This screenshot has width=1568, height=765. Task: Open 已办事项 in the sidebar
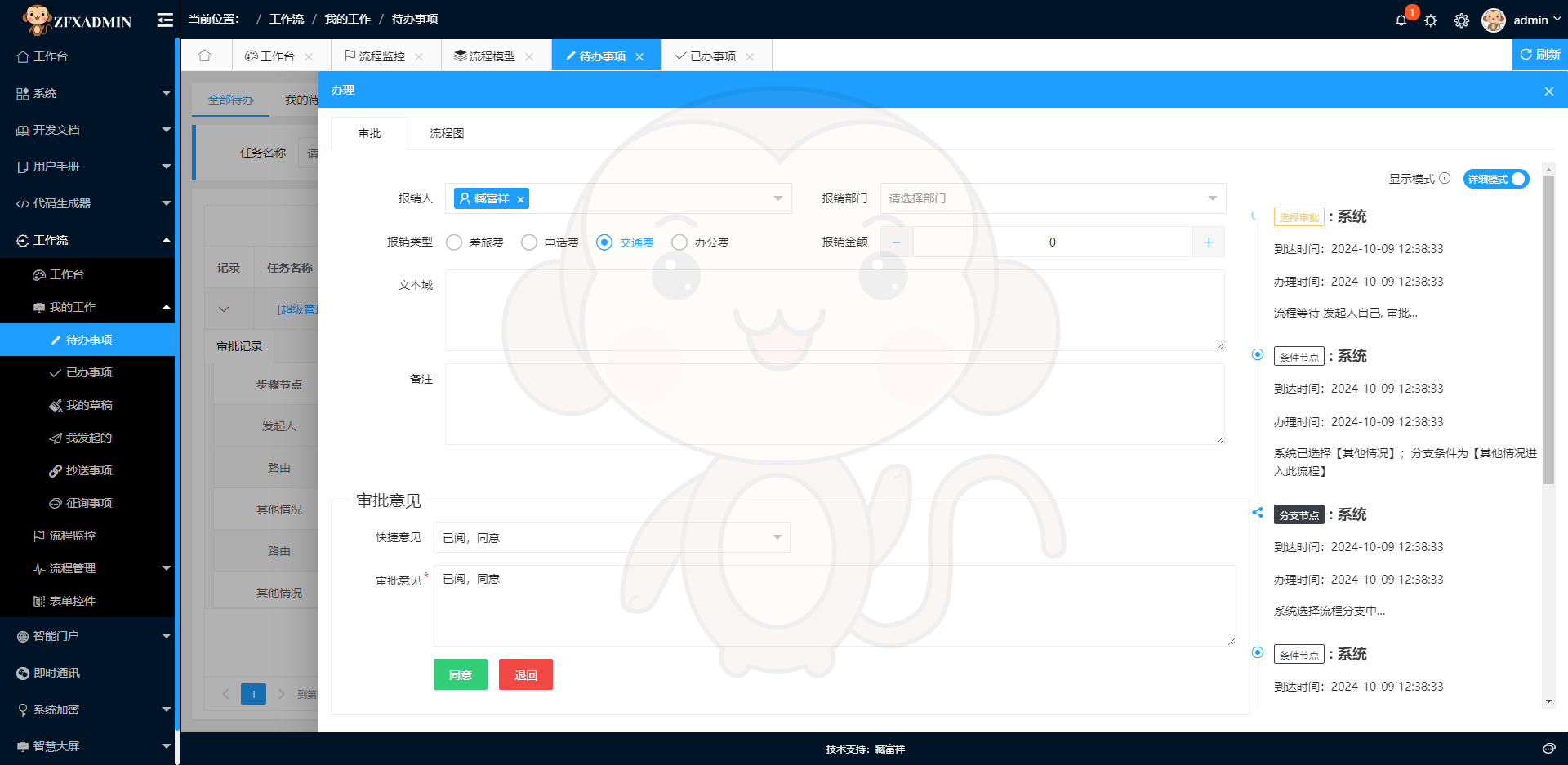point(87,372)
